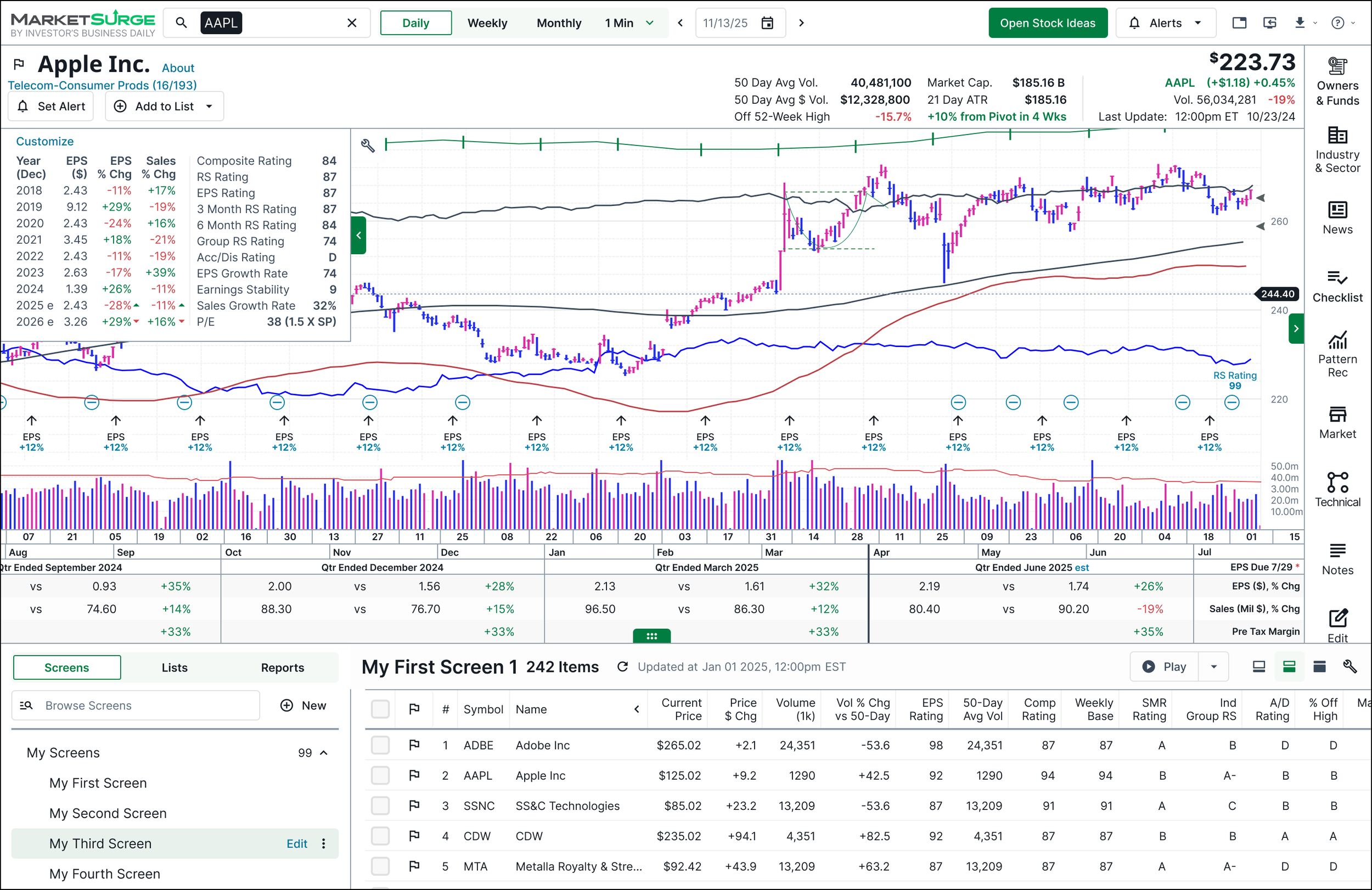Screen dimensions: 1372x890
Task: Open the Alerts dropdown
Action: (x=1165, y=23)
